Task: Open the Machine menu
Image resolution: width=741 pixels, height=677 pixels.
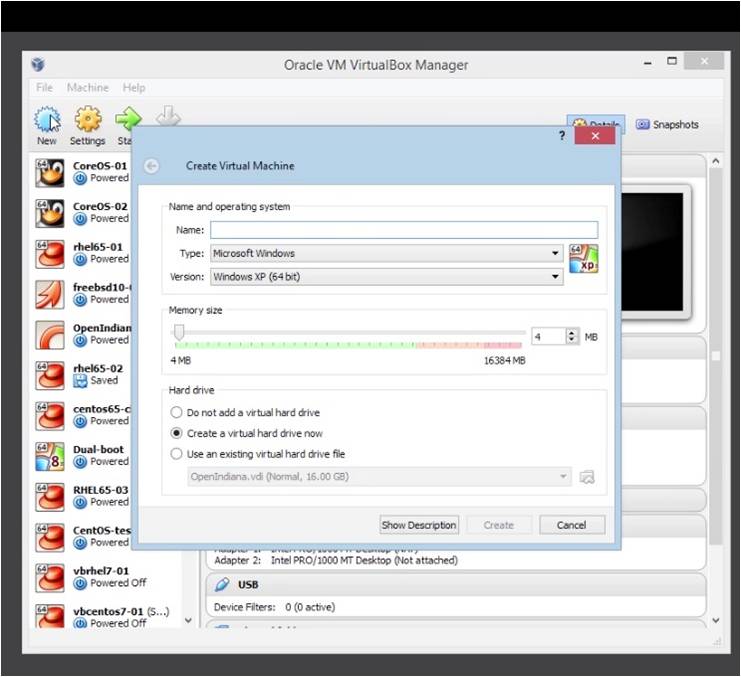Action: tap(88, 88)
